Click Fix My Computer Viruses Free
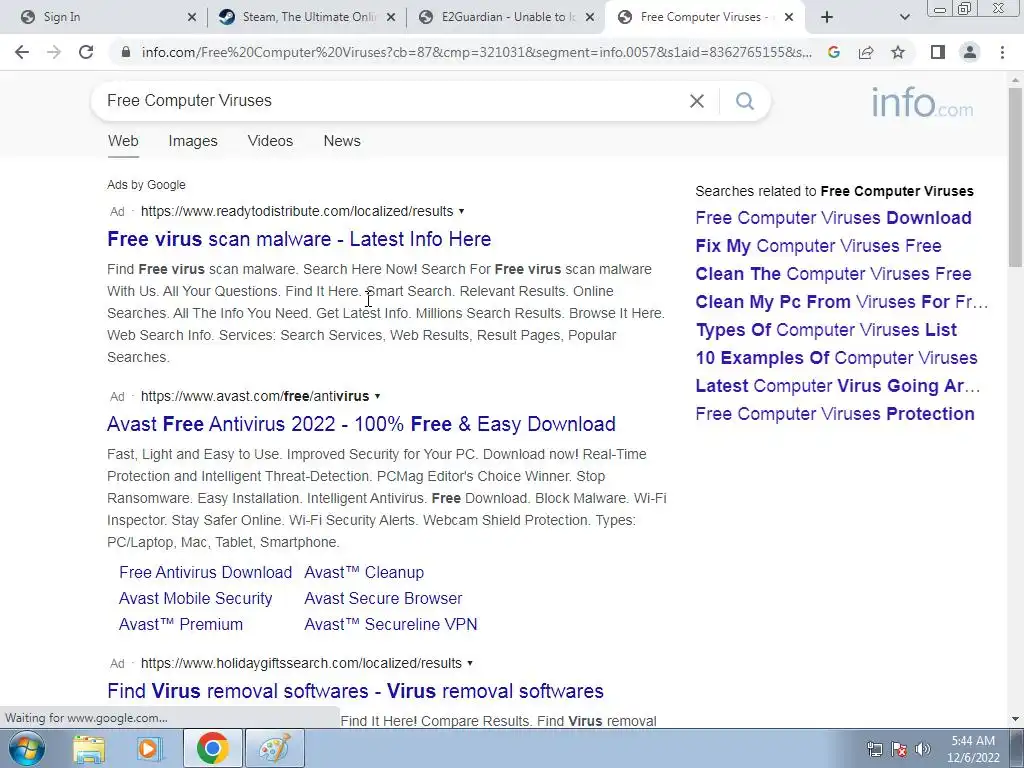The height and width of the screenshot is (768, 1024). click(x=818, y=246)
